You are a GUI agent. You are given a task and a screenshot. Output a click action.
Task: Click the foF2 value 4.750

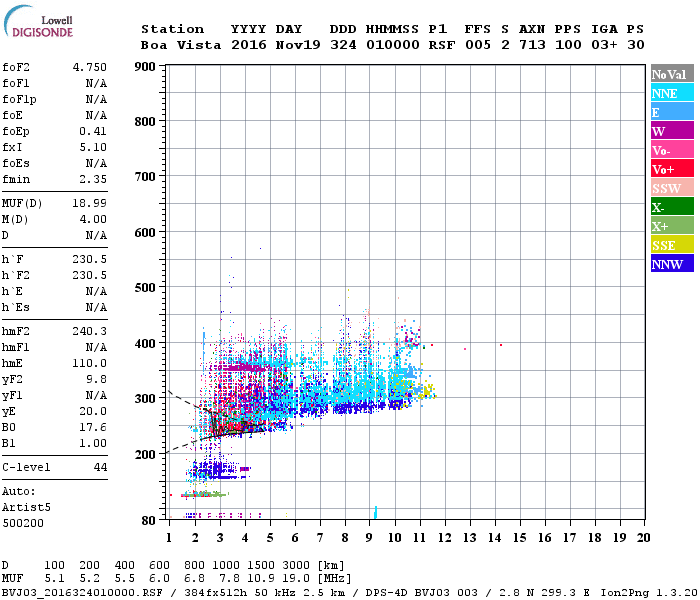click(90, 67)
